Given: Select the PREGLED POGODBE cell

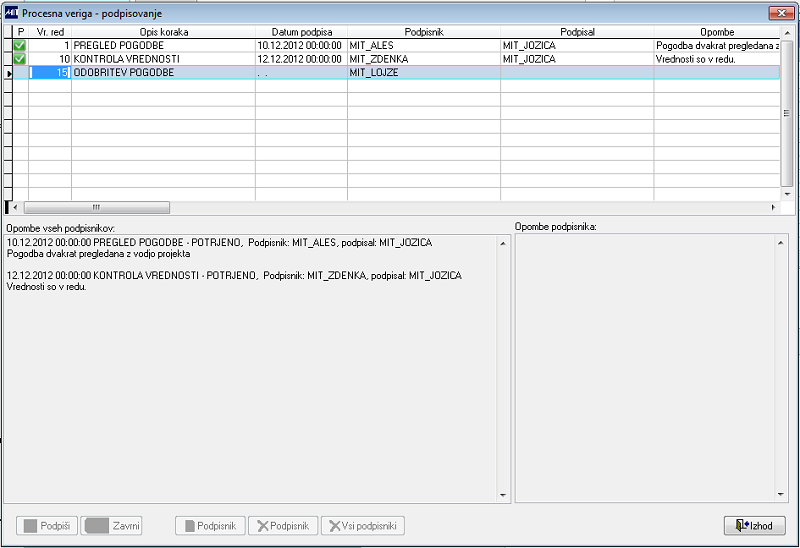Looking at the screenshot, I should [163, 45].
